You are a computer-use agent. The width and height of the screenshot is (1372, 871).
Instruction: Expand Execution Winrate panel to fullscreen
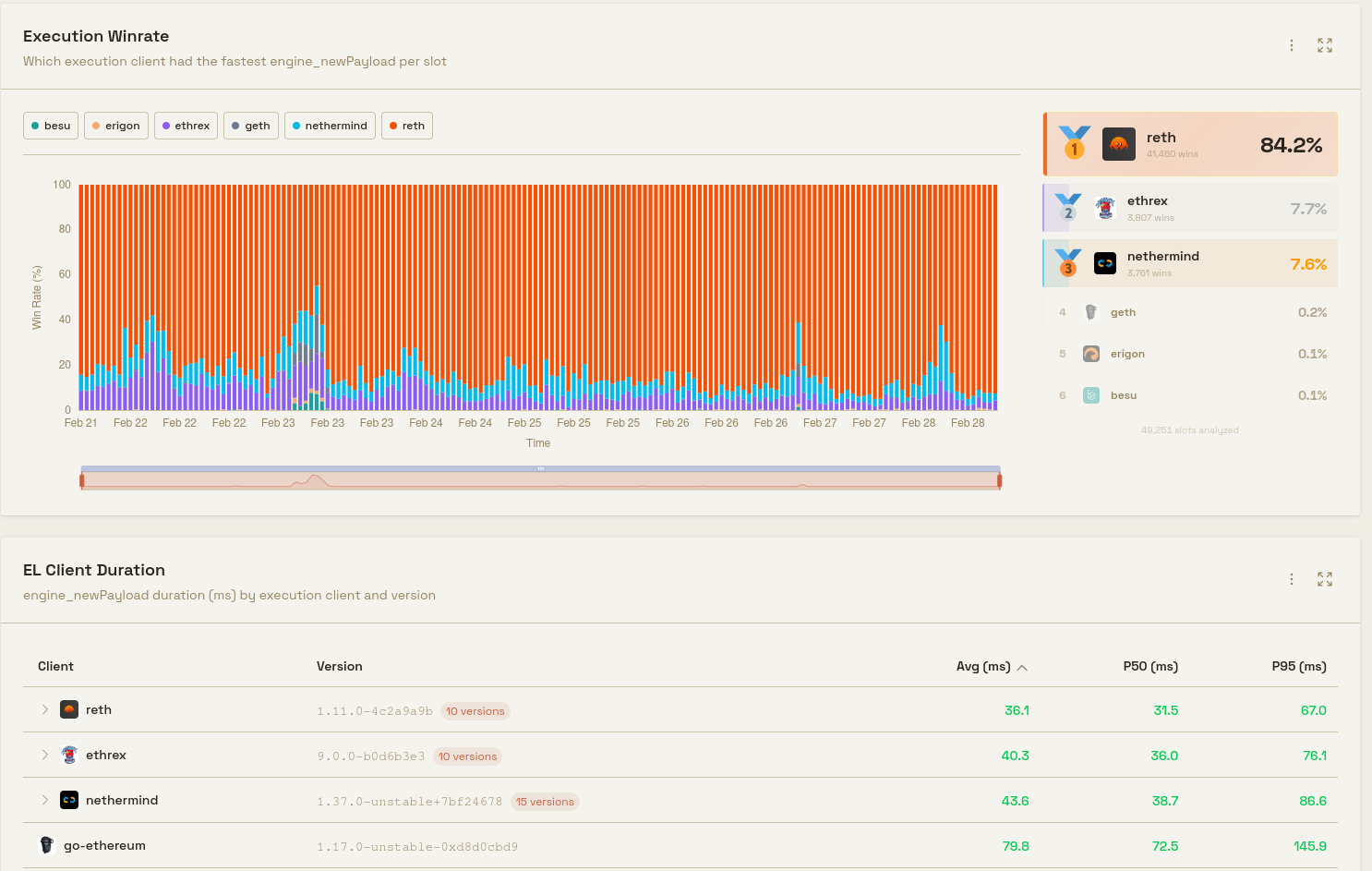point(1325,45)
